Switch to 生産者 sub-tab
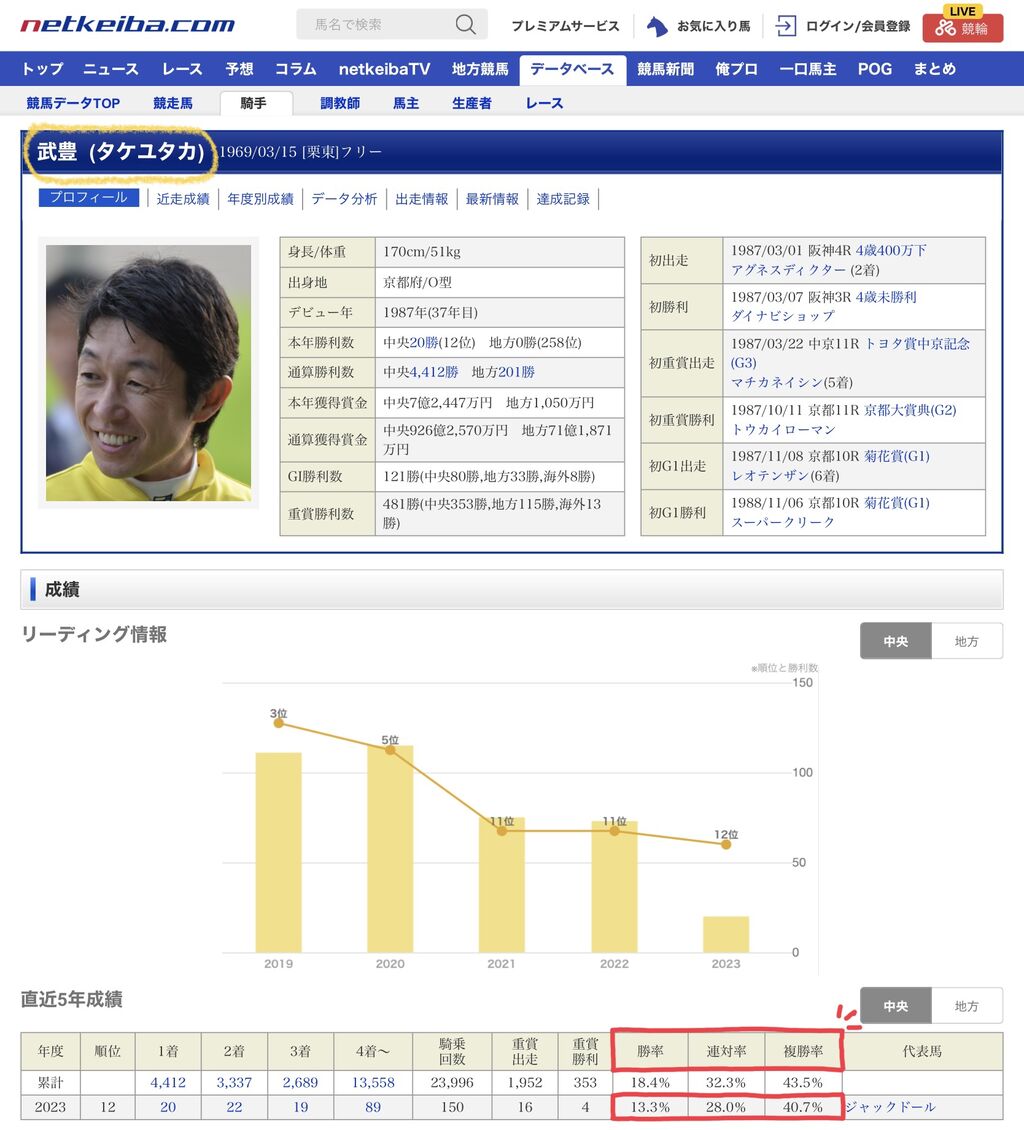 click(x=472, y=103)
